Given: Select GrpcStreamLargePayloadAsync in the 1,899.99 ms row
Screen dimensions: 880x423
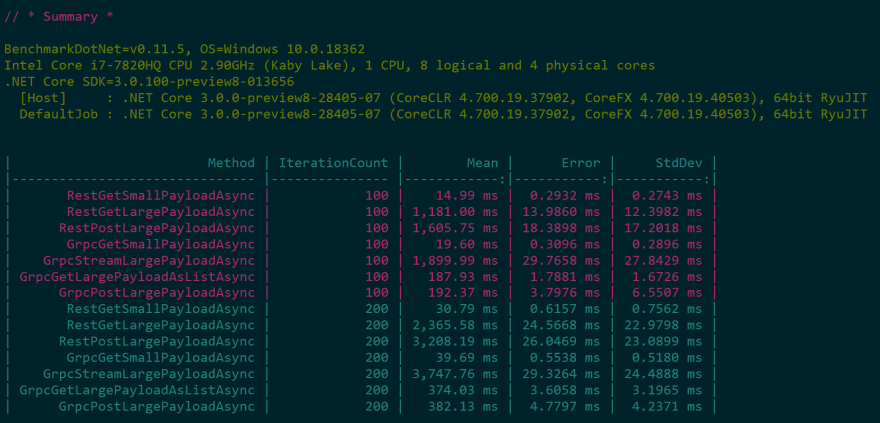Looking at the screenshot, I should (149, 261).
